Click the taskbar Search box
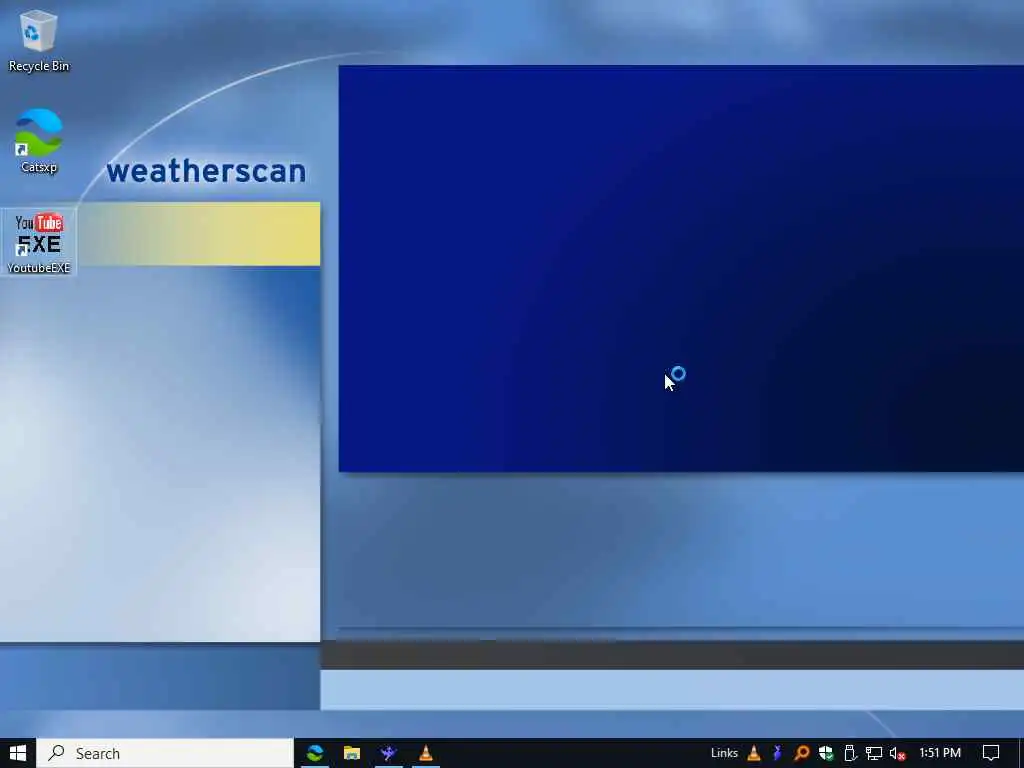This screenshot has height=768, width=1024. point(165,753)
